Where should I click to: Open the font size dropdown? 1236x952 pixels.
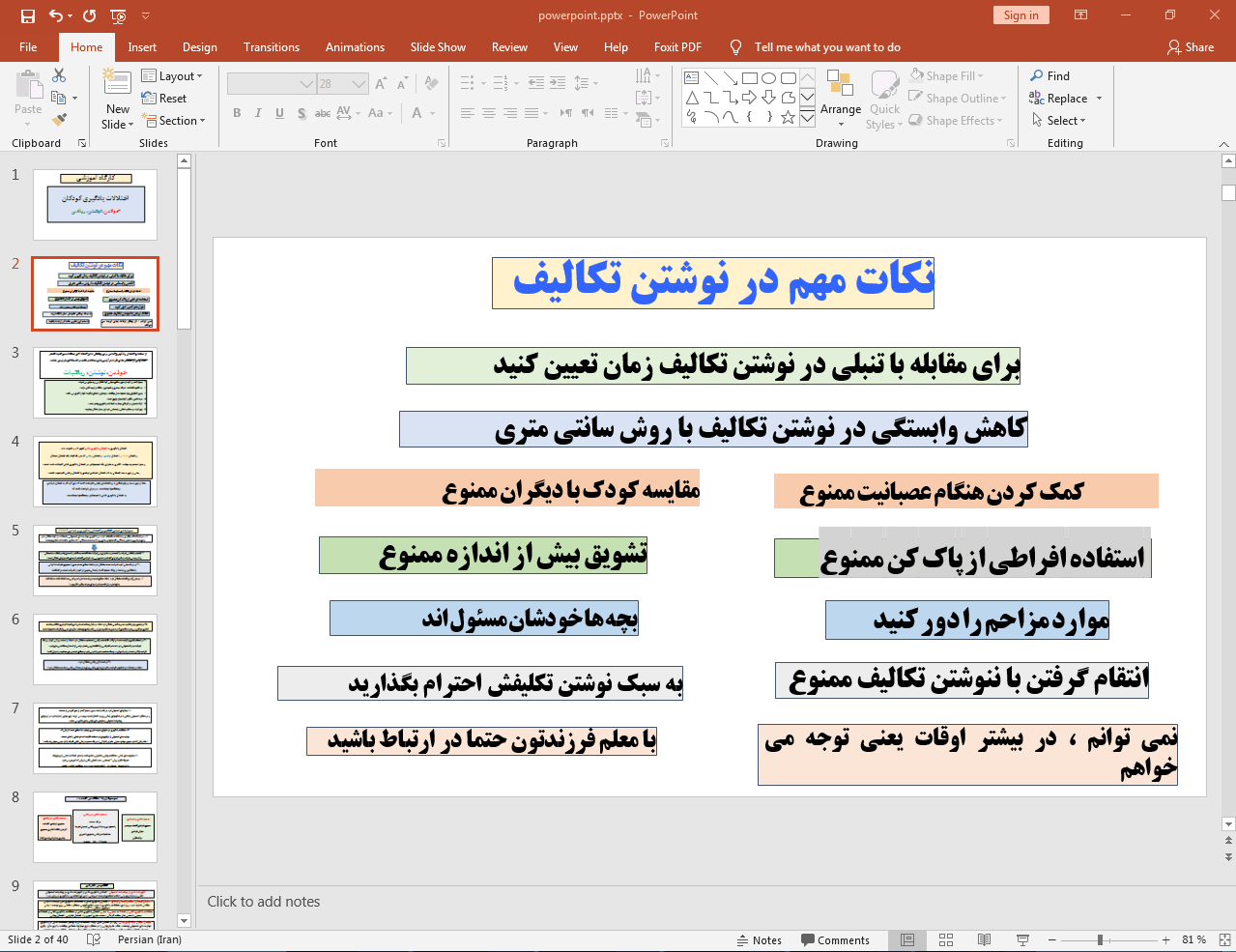click(x=359, y=84)
